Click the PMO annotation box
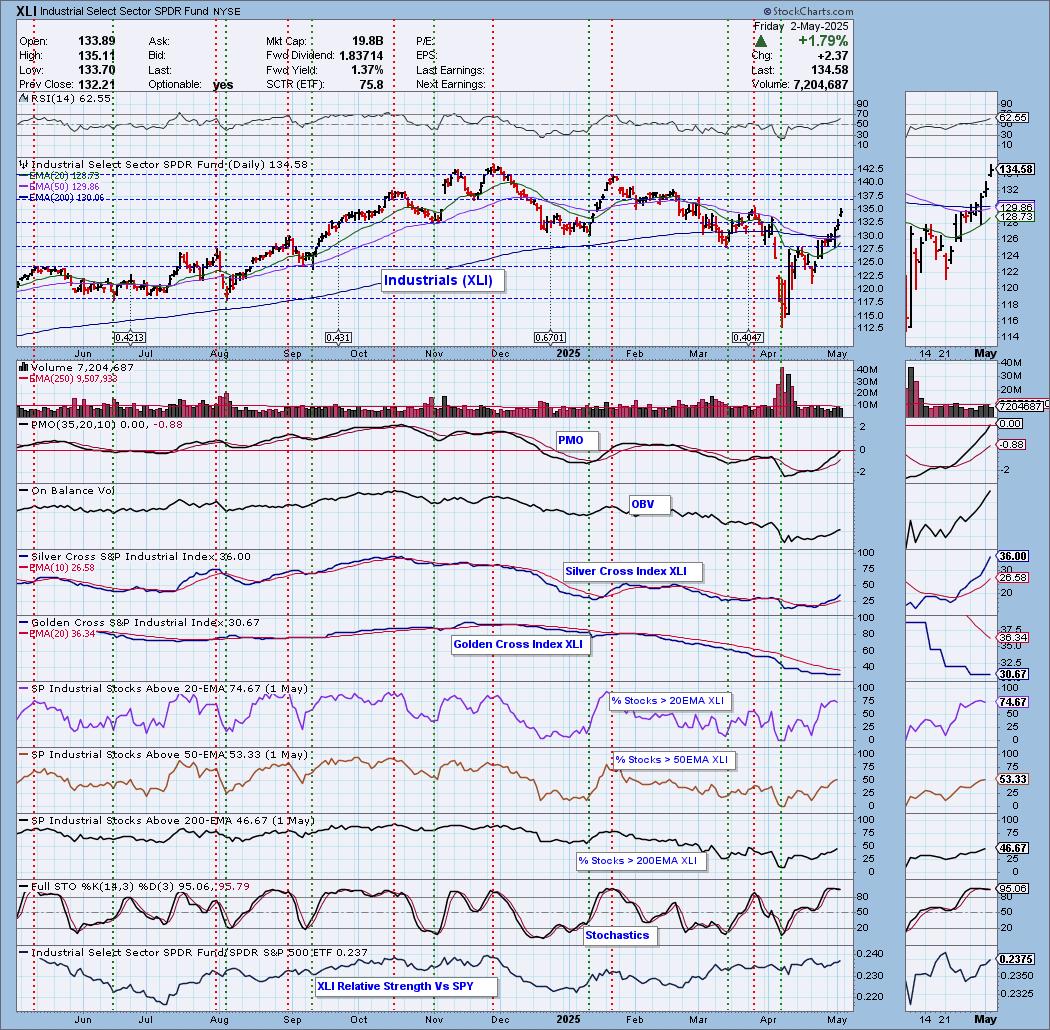The width and height of the screenshot is (1050, 1030). (x=576, y=441)
